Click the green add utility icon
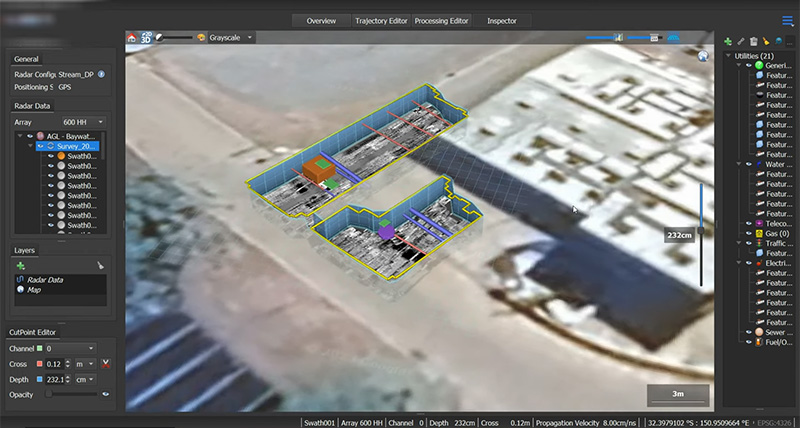Viewport: 800px width, 428px height. 727,41
